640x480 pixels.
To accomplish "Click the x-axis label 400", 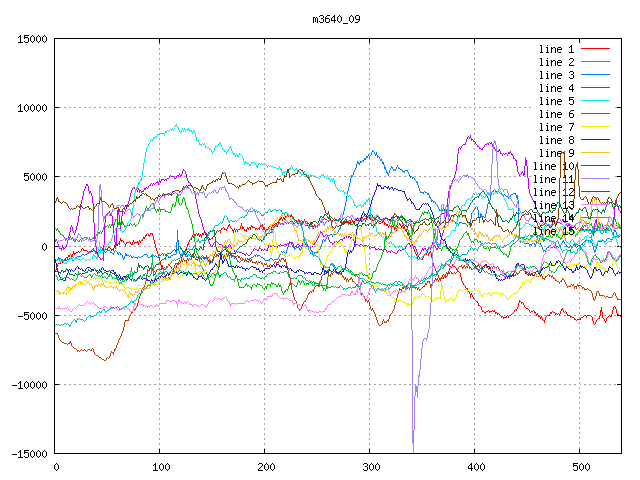I will click(x=476, y=467).
